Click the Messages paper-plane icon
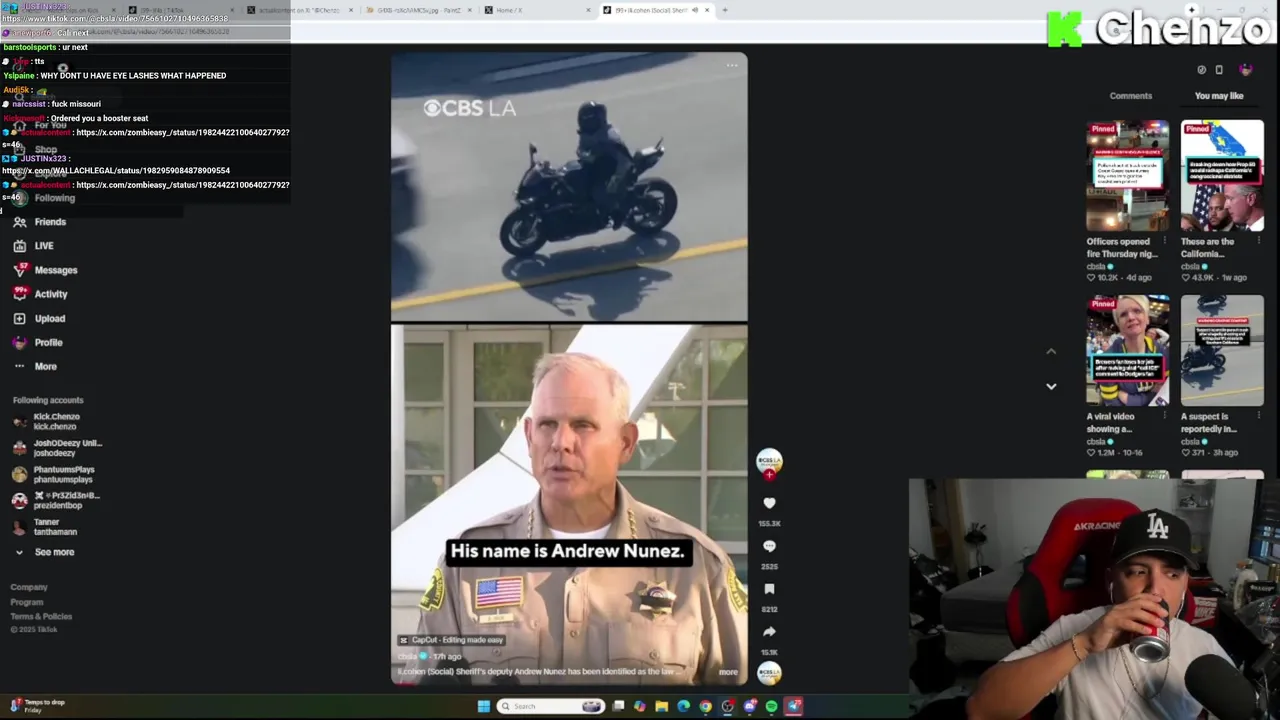 pyautogui.click(x=19, y=270)
